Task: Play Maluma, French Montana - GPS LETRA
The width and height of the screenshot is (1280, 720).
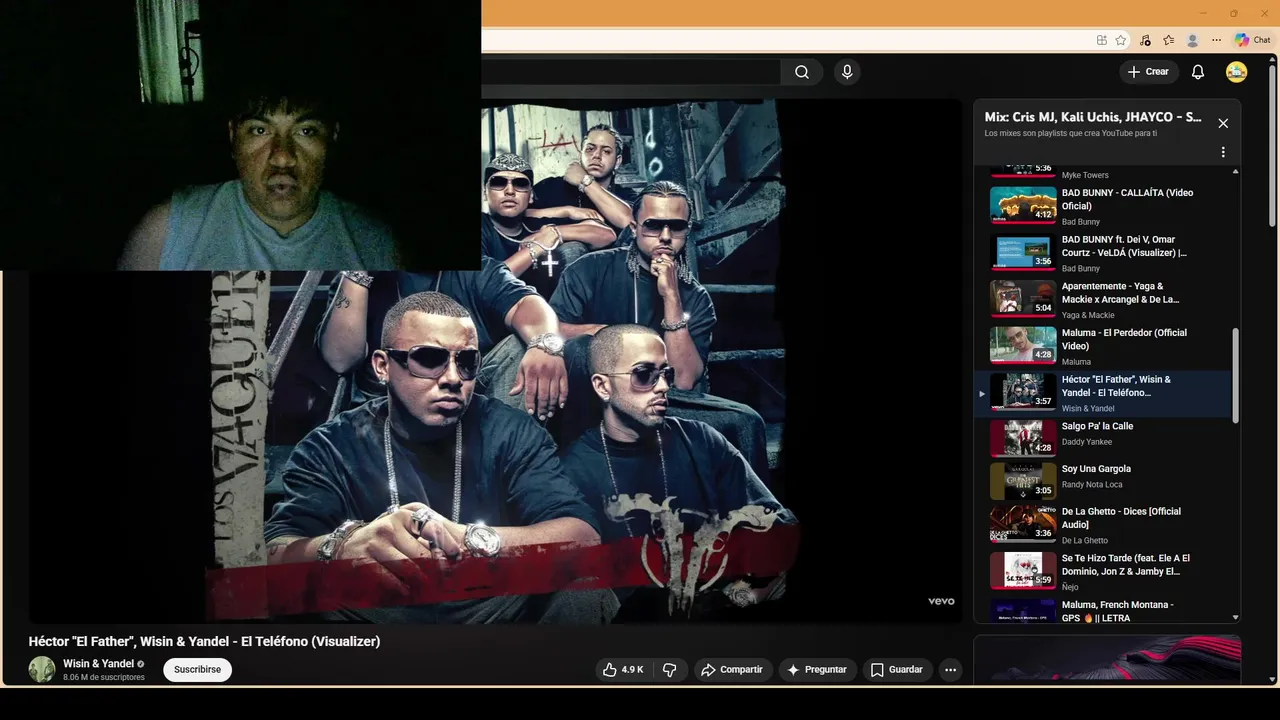Action: click(1103, 611)
